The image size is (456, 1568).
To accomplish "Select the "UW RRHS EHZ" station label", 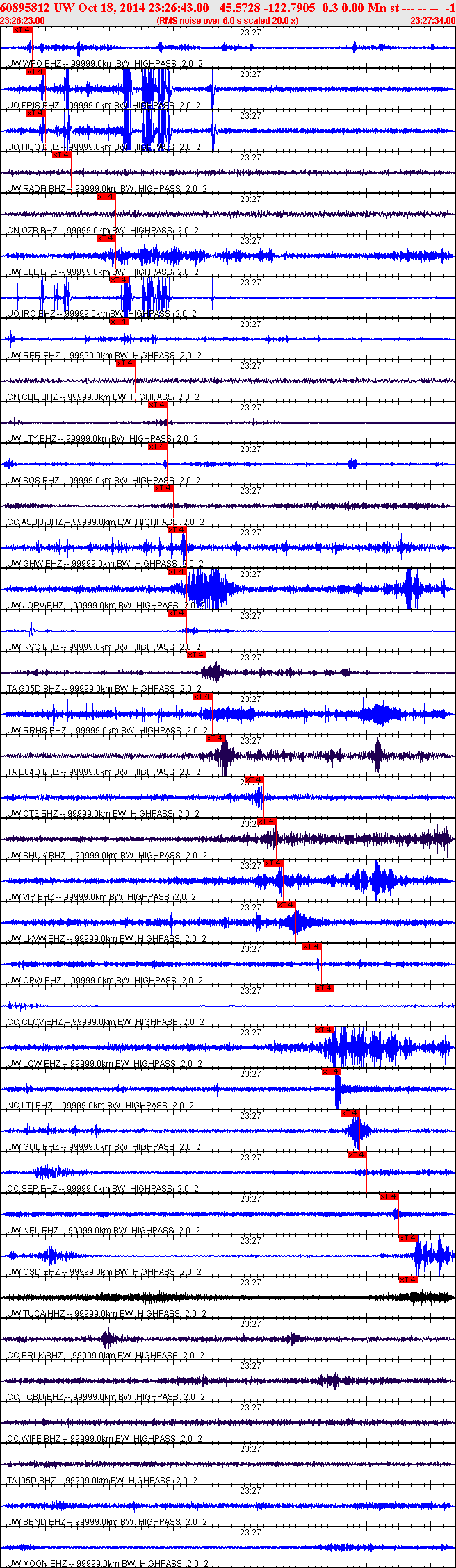I will click(37, 731).
